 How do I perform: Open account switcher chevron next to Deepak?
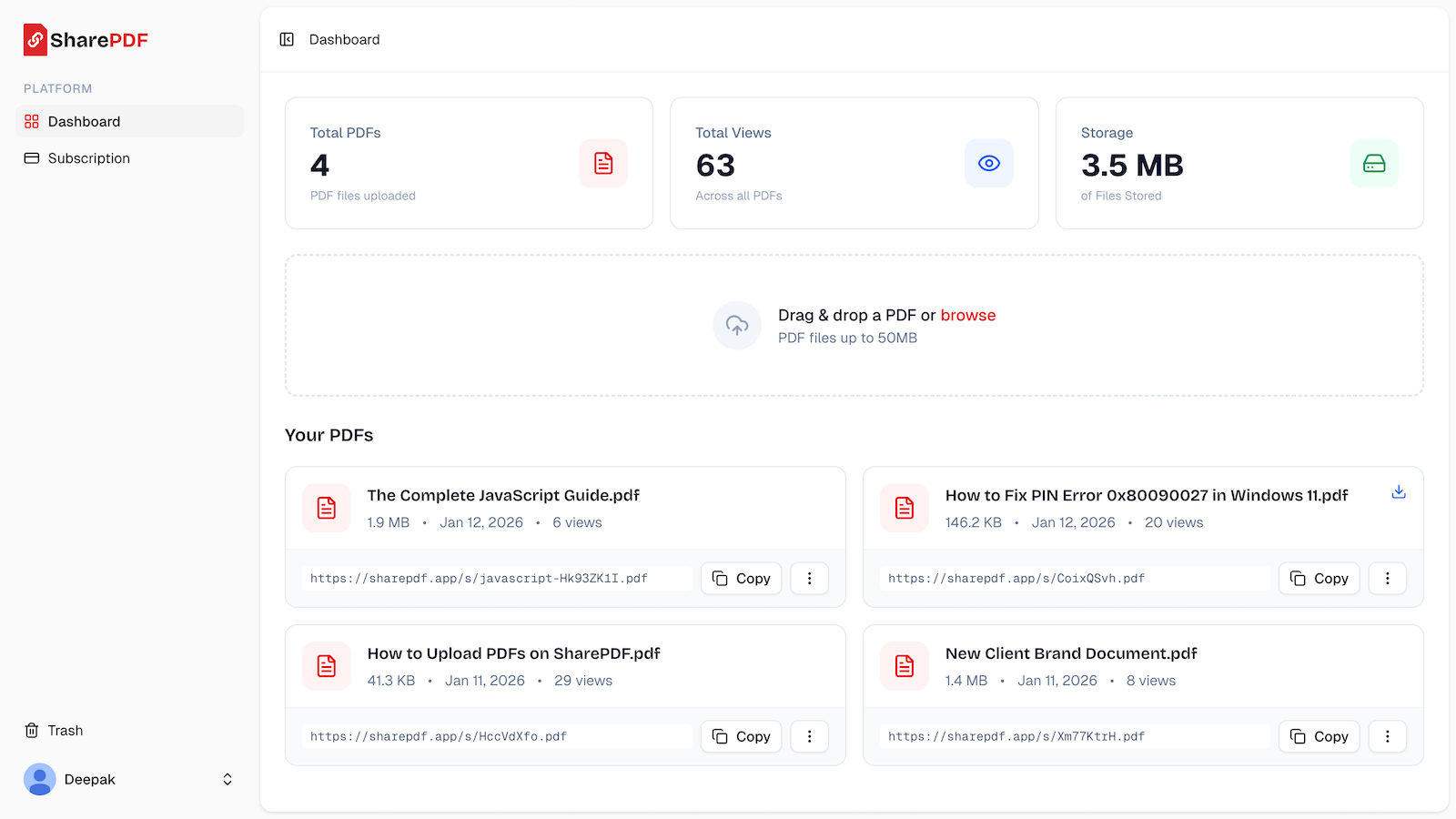click(227, 779)
